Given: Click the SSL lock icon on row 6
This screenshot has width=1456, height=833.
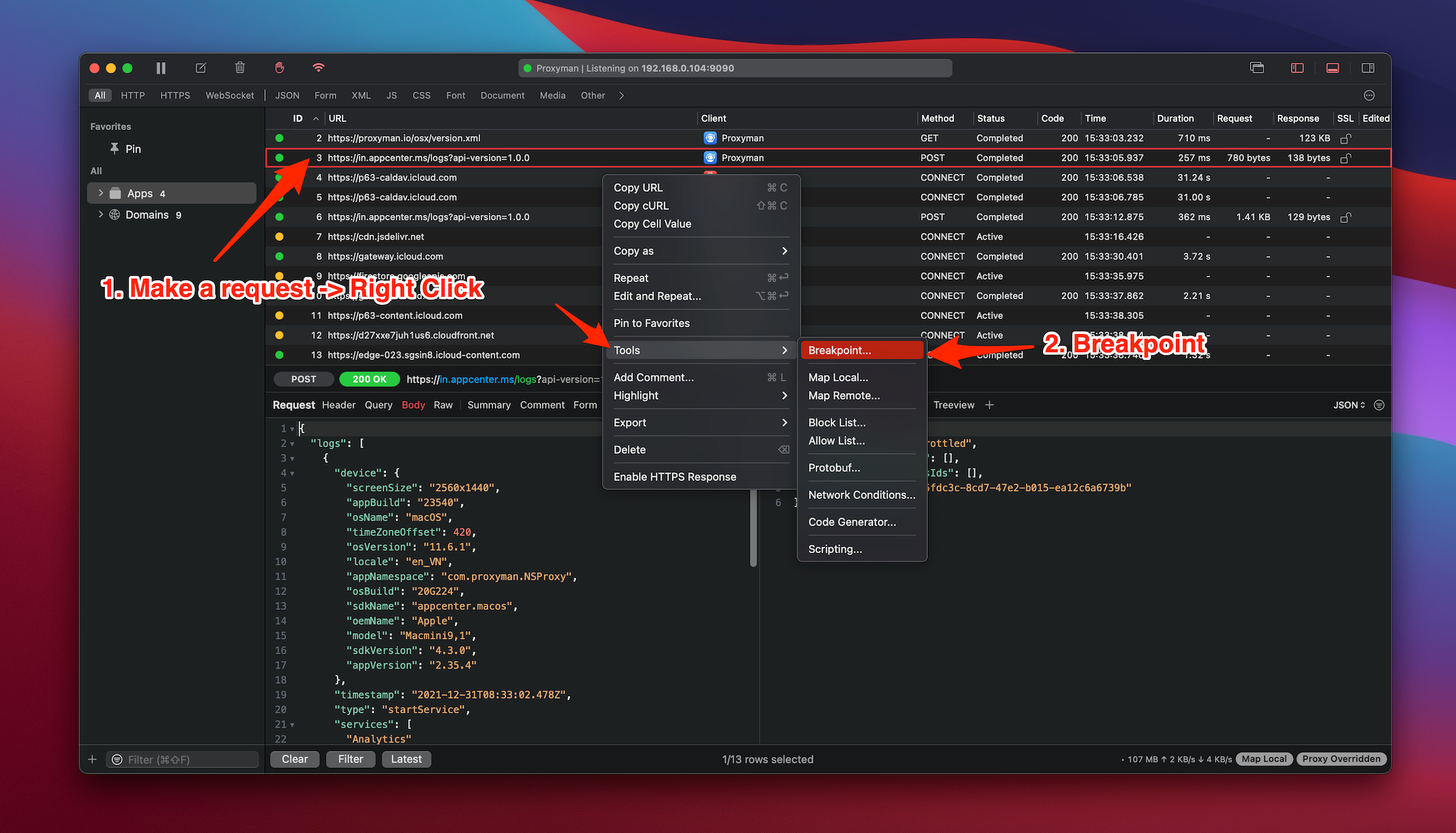Looking at the screenshot, I should pyautogui.click(x=1345, y=217).
